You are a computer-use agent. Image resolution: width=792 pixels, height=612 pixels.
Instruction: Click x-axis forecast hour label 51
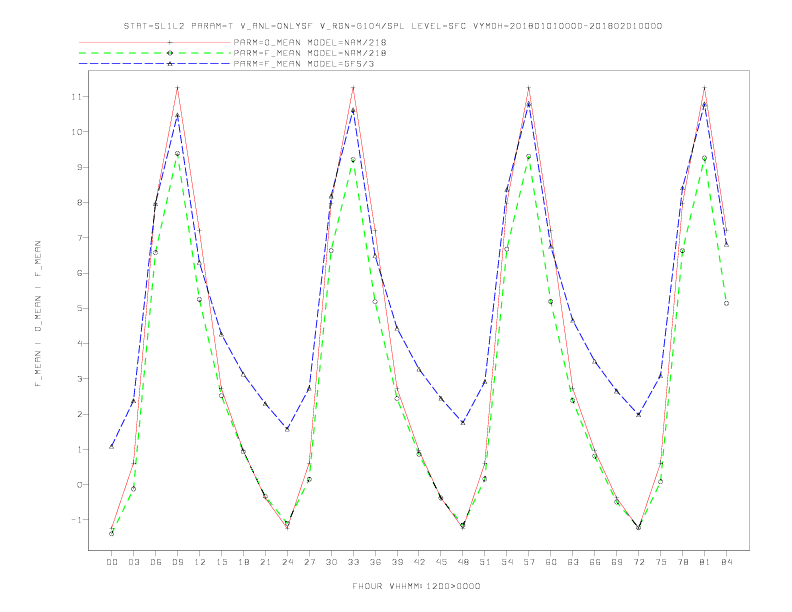coord(485,562)
